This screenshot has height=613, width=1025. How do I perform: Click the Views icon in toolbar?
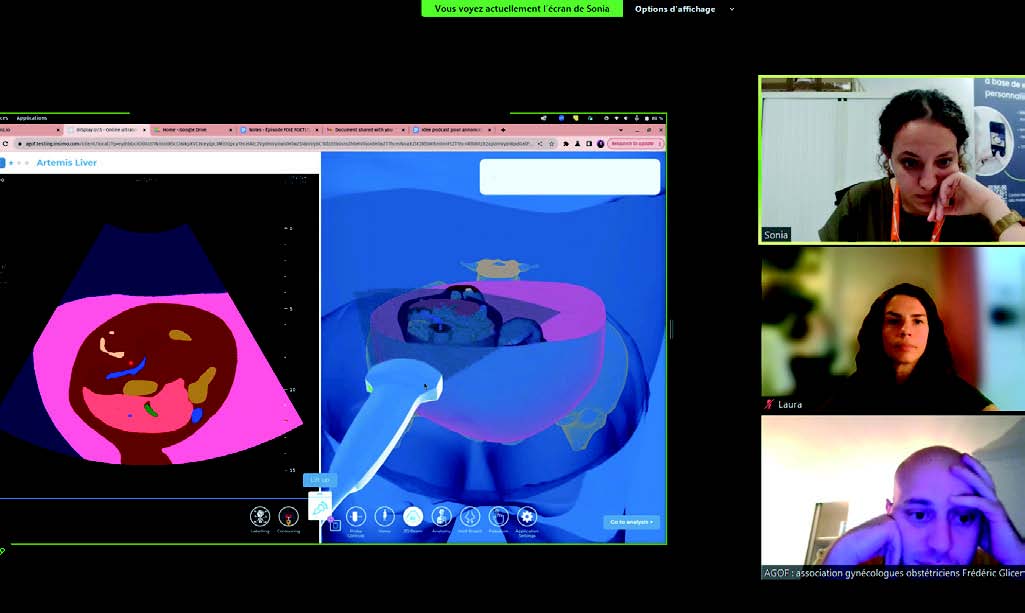384,517
